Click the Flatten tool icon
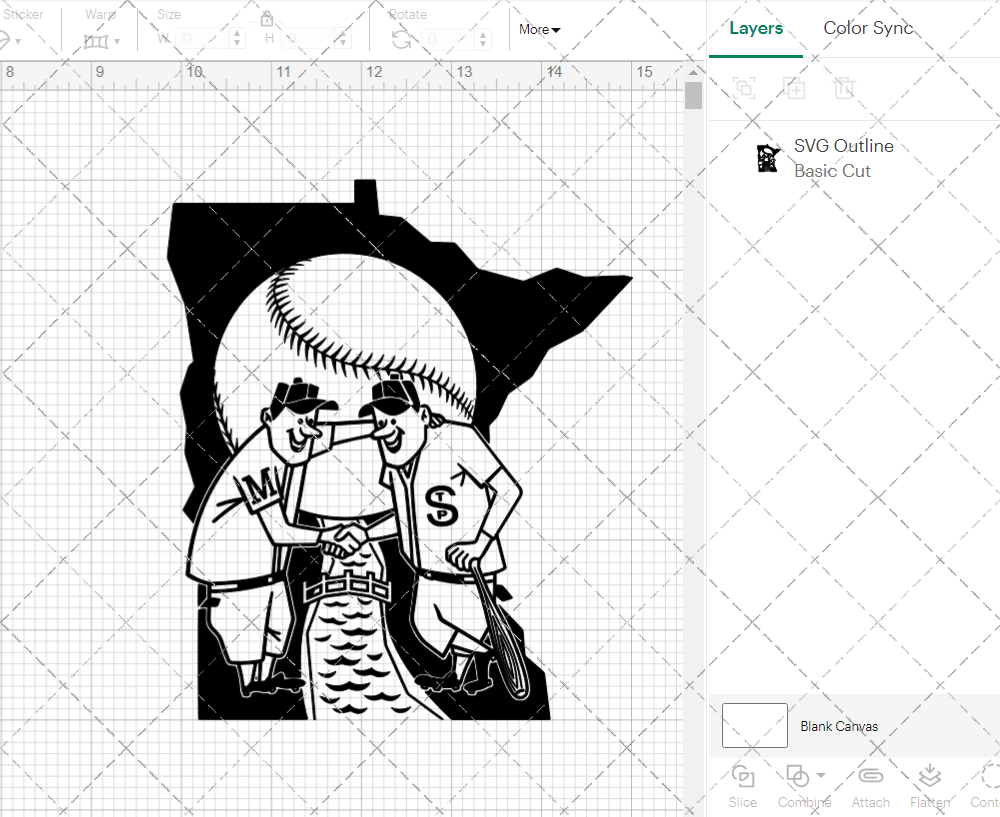Image resolution: width=1000 pixels, height=817 pixels. pyautogui.click(x=930, y=776)
